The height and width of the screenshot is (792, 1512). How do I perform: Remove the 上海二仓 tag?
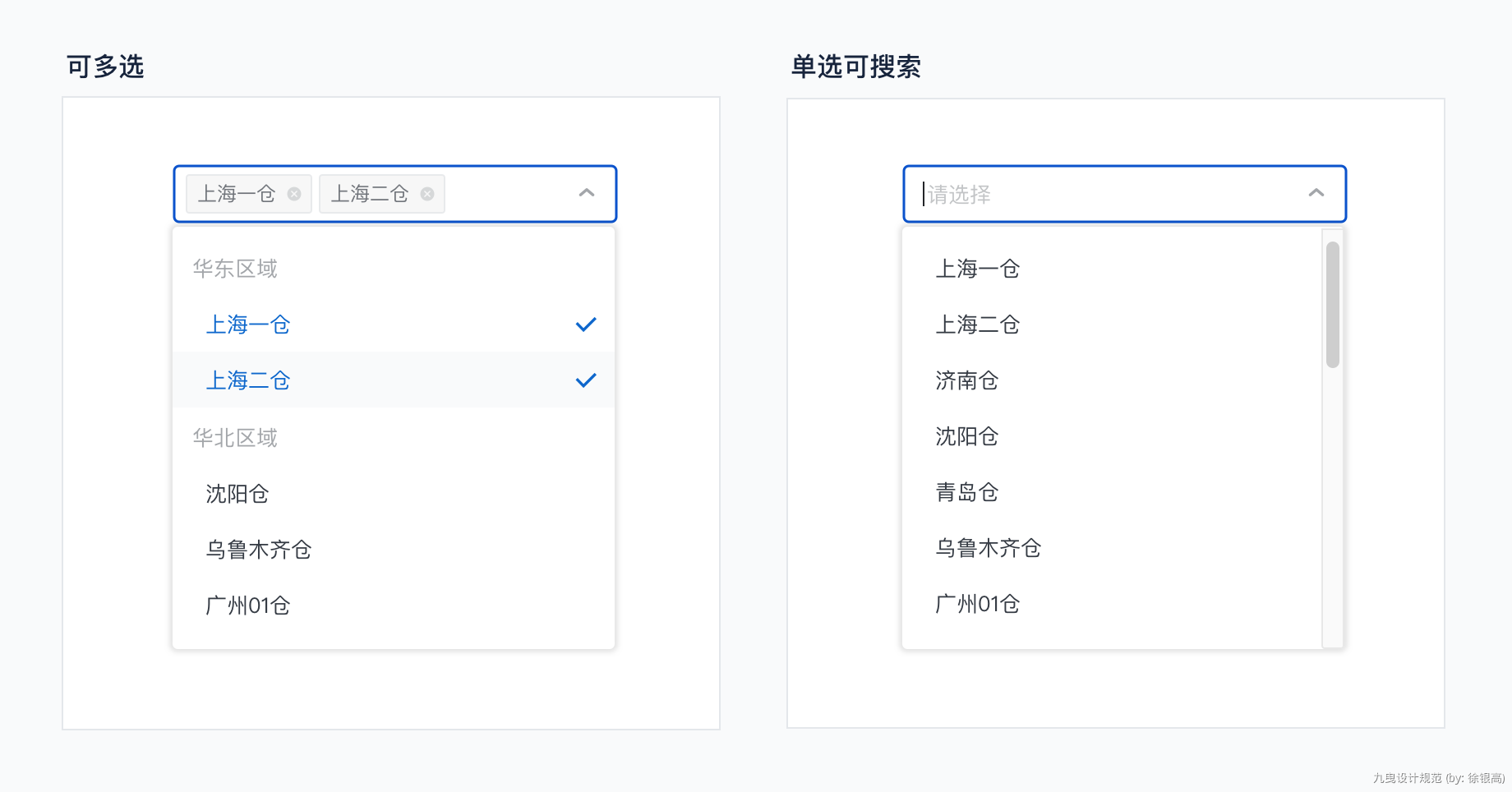point(427,194)
